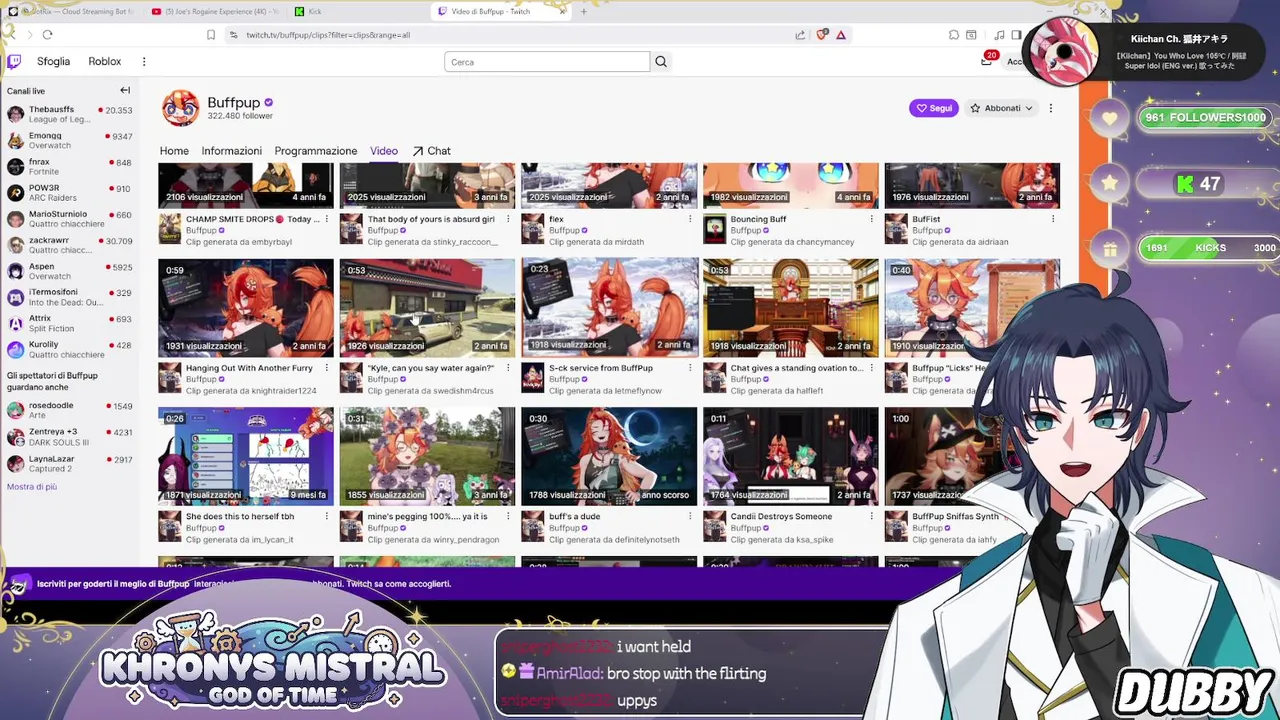Viewport: 1280px width, 720px height.
Task: Open the Buffpup channel avatar
Action: point(181,108)
